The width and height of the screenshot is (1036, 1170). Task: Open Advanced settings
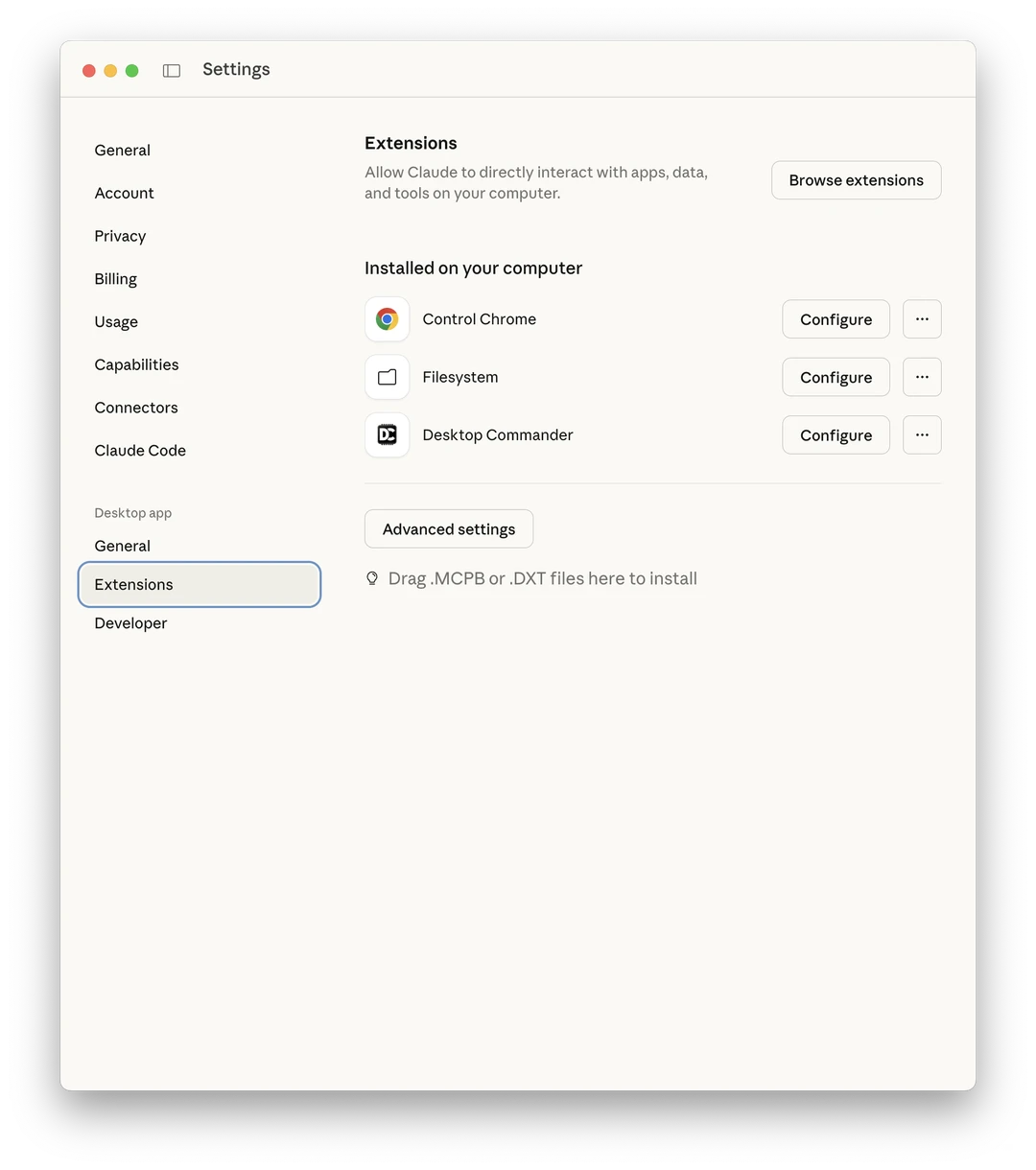pyautogui.click(x=449, y=529)
